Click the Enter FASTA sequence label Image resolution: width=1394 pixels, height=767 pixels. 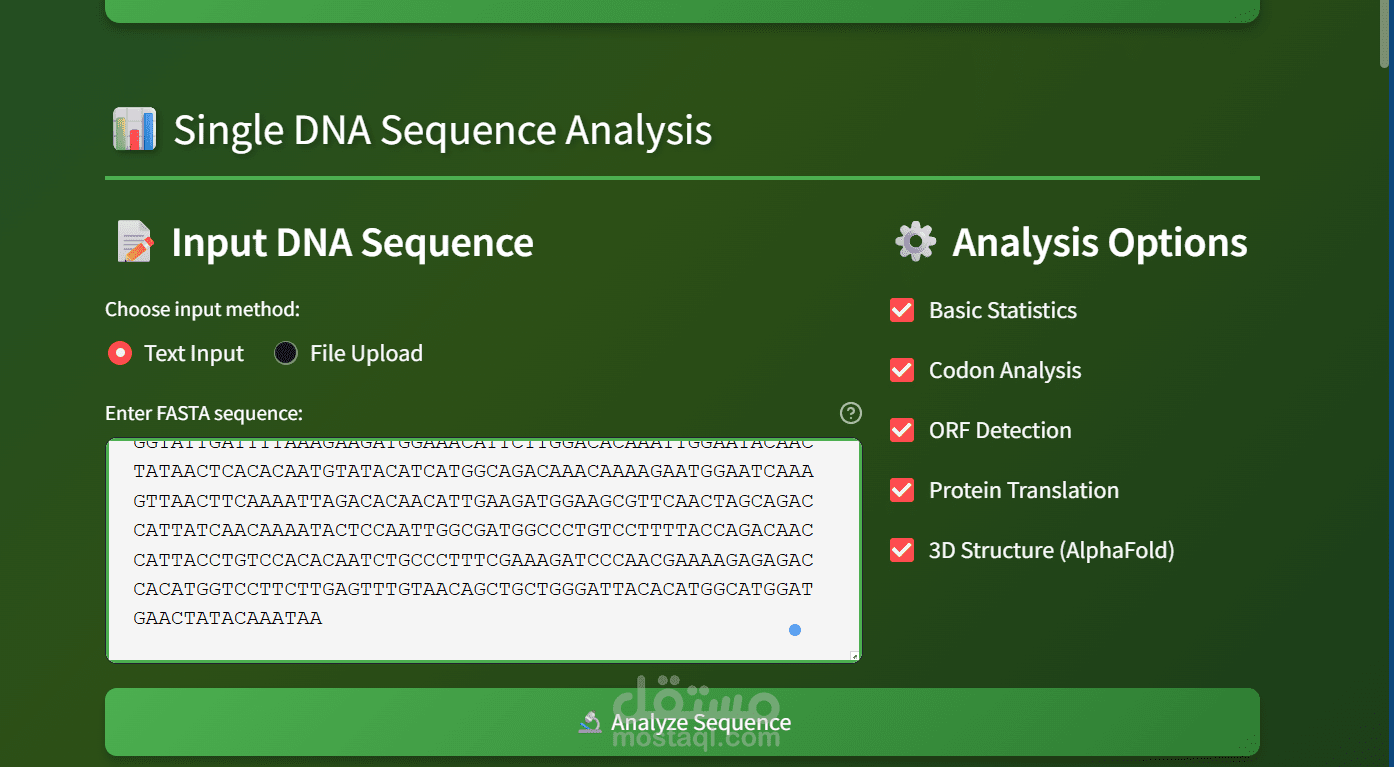tap(204, 413)
